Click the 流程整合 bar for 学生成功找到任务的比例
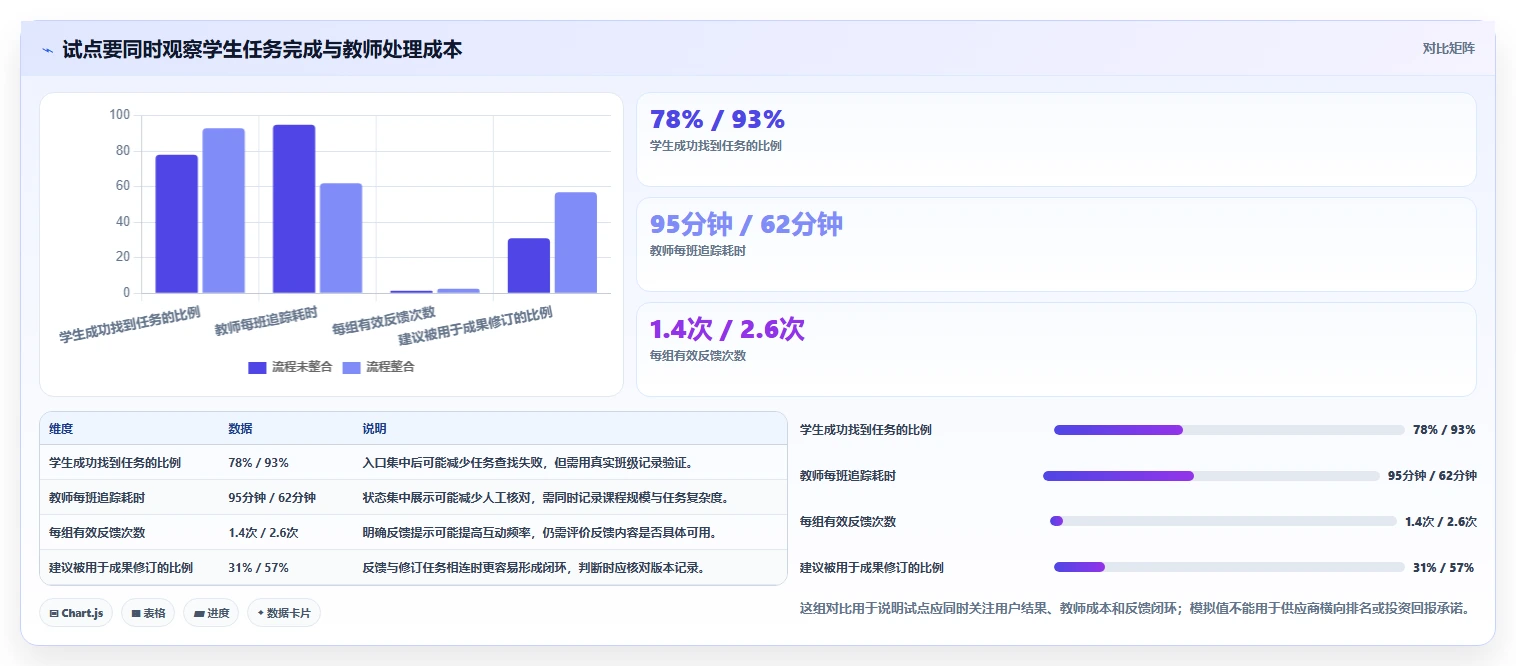 pos(223,211)
